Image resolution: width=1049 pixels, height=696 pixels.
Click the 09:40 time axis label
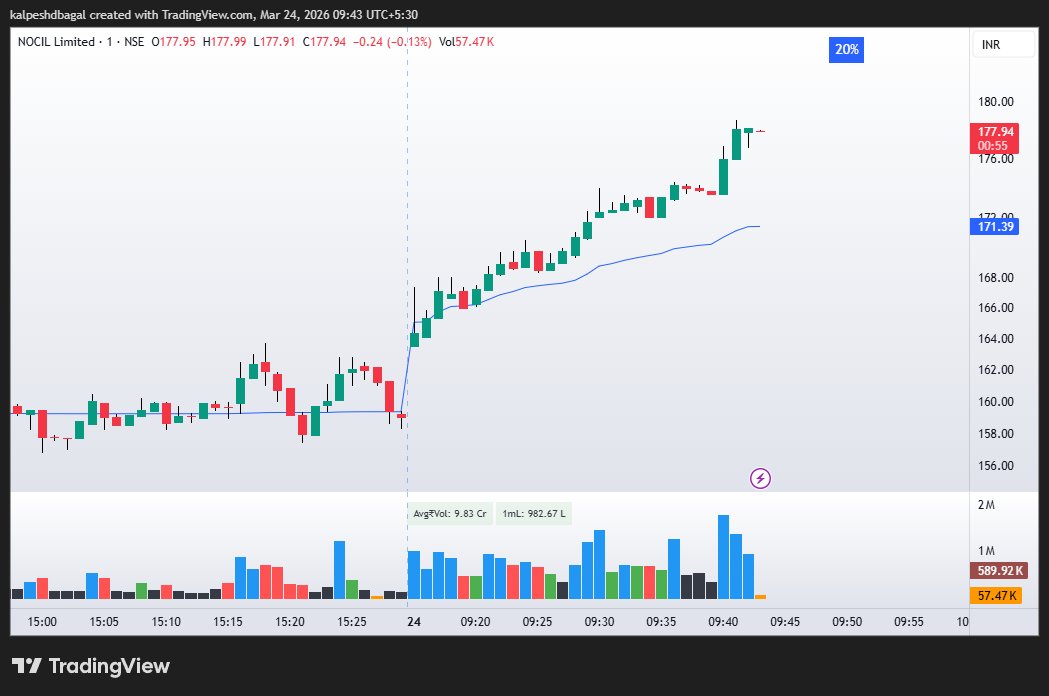pos(723,622)
